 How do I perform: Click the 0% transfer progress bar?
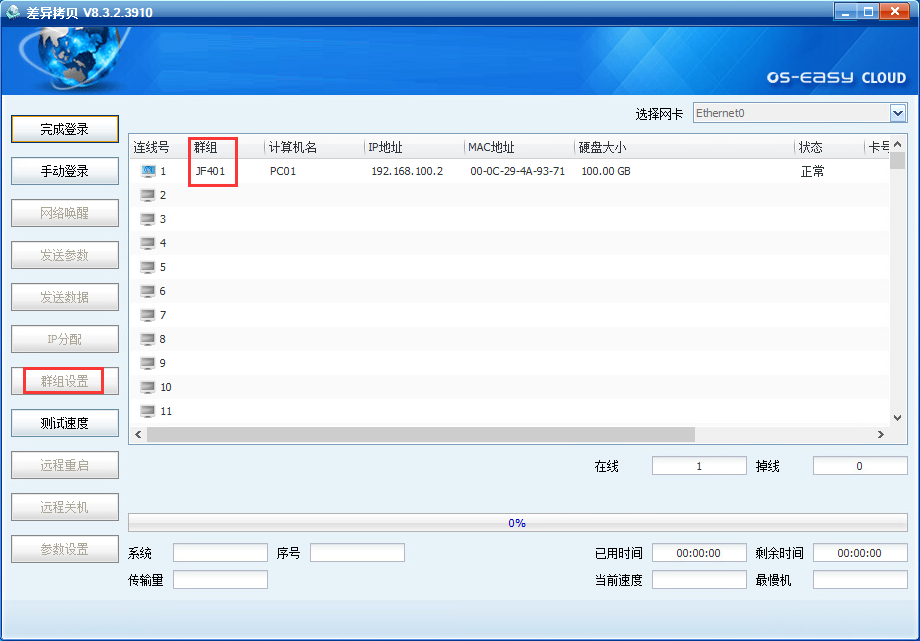pyautogui.click(x=517, y=522)
